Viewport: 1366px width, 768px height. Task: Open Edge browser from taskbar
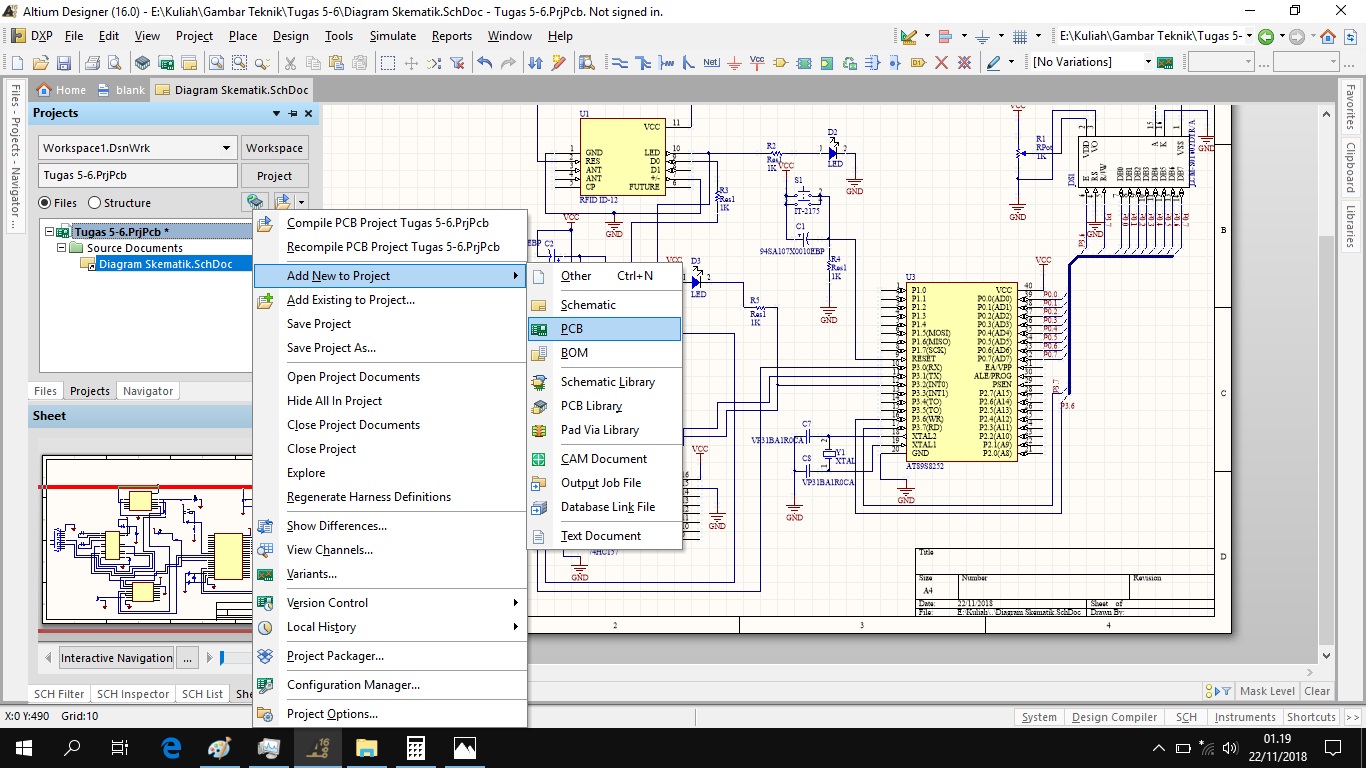coord(170,747)
